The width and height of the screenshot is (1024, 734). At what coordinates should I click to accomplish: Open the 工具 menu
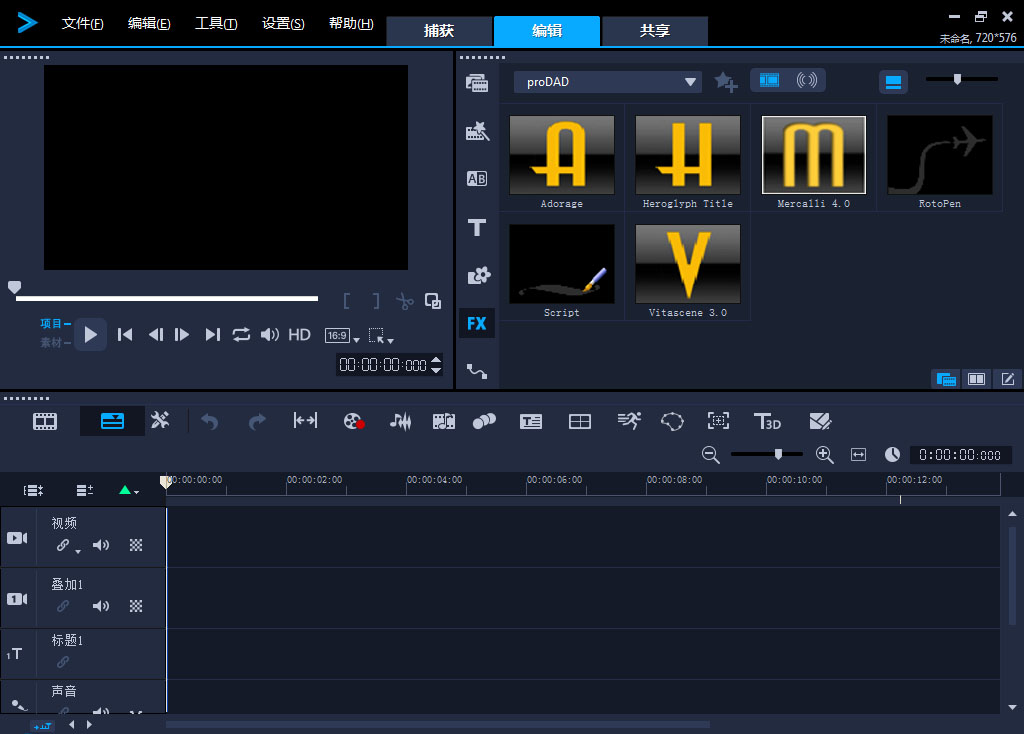216,24
